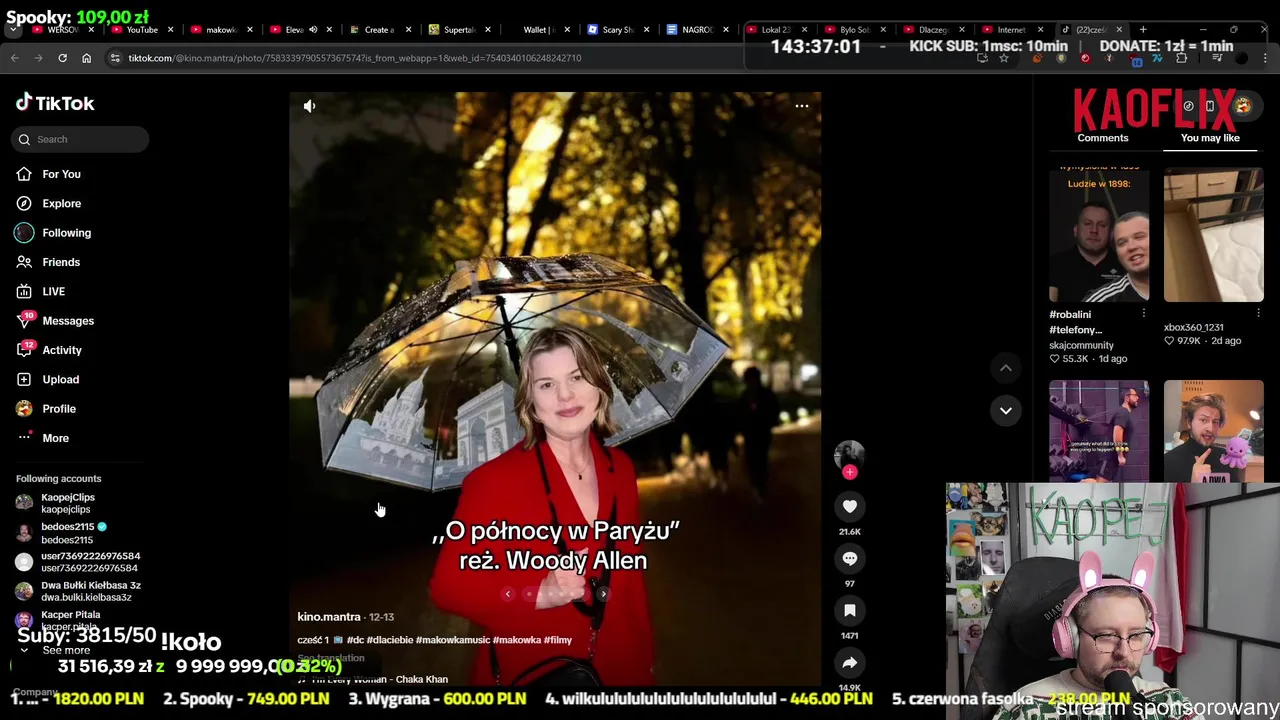Screen dimensions: 1280x720
Task: Jump to the next video with the down chevron
Action: click(1006, 410)
